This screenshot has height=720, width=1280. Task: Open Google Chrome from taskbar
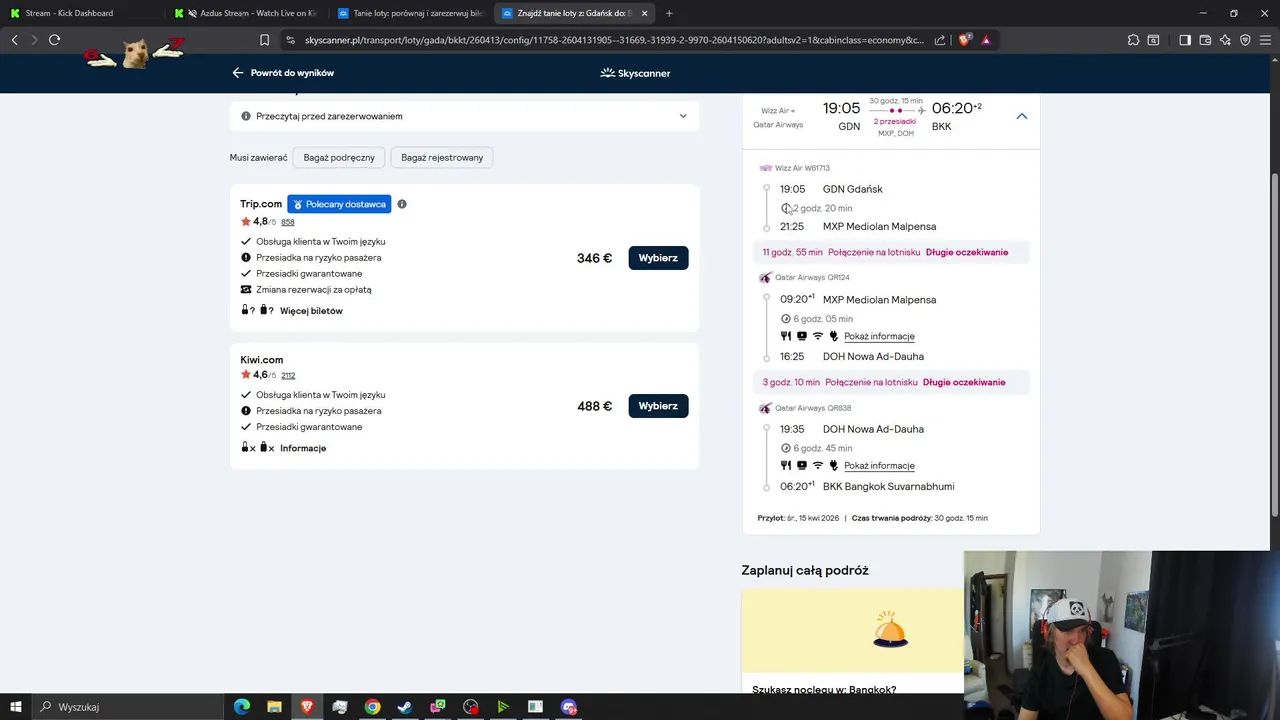pos(372,707)
